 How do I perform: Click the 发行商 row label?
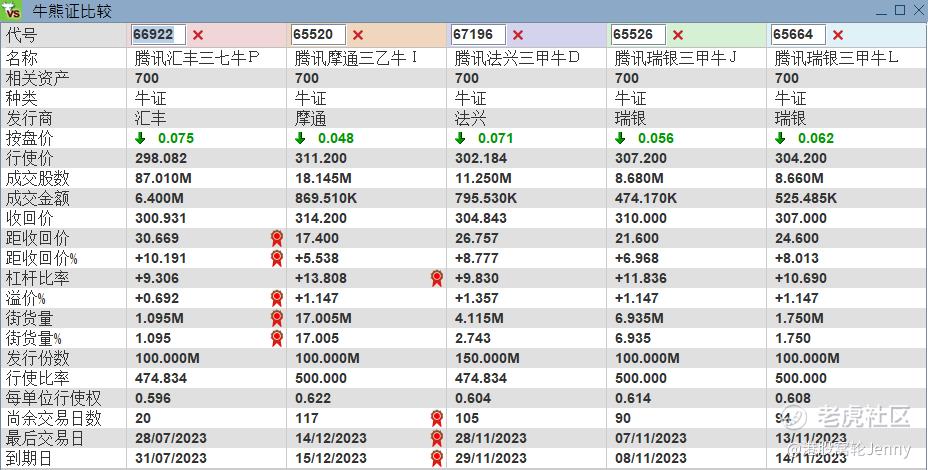click(x=29, y=118)
